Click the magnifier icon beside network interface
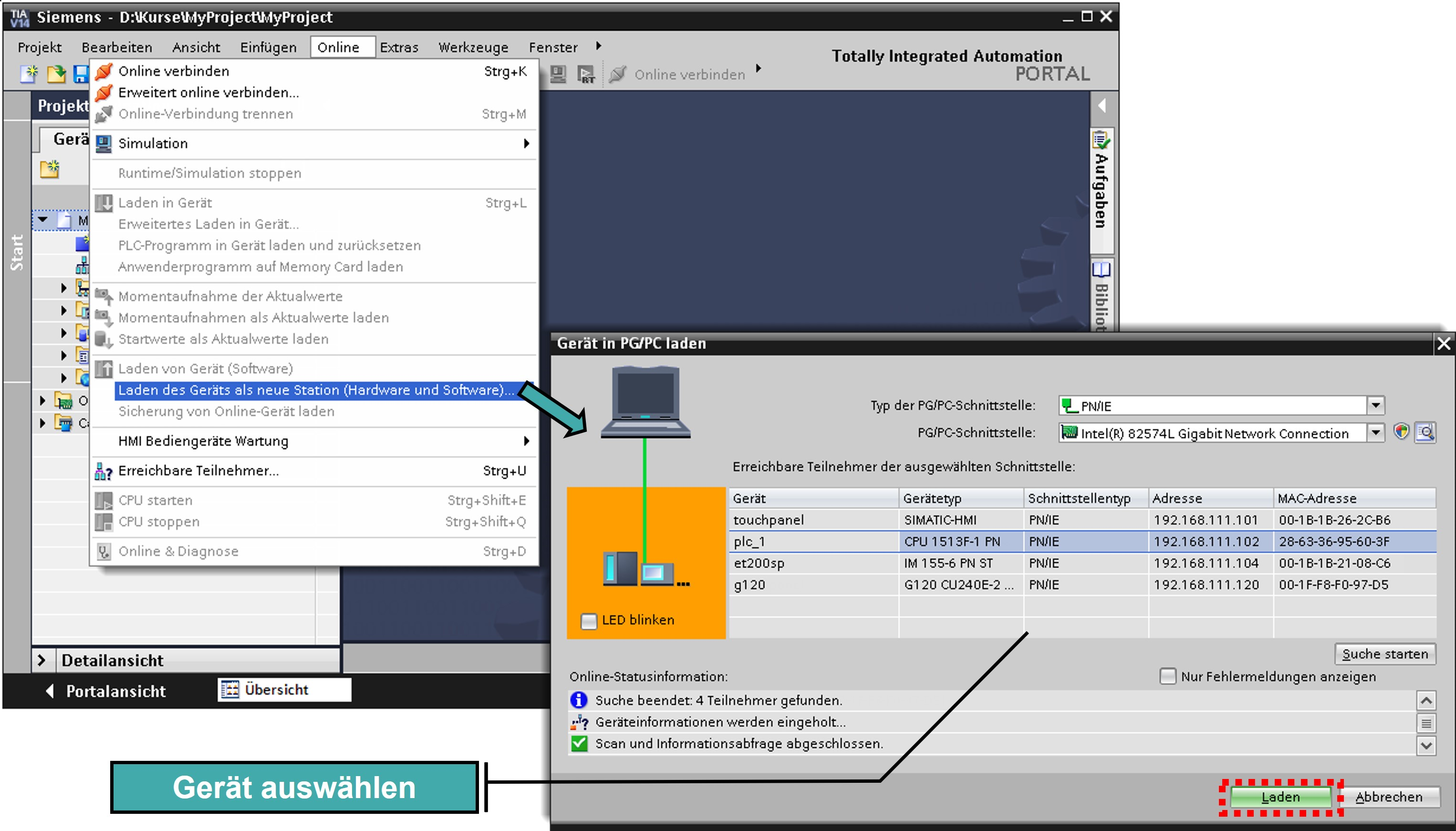Screen dimensions: 1456x831 [1425, 432]
